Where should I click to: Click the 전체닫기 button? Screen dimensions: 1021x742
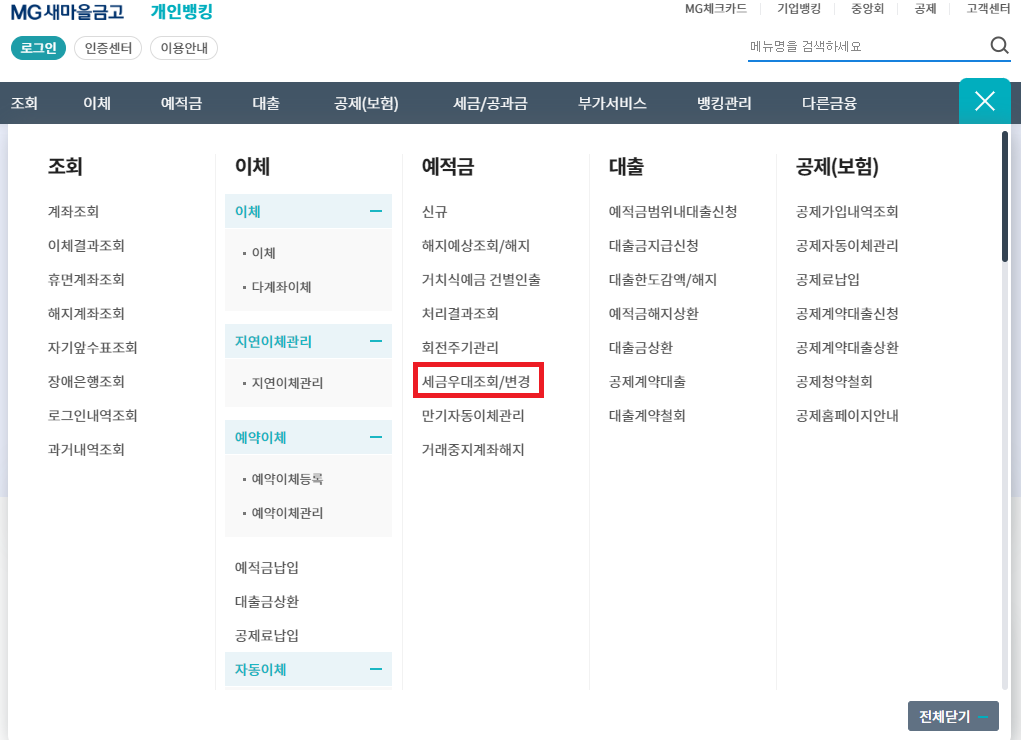pos(953,716)
